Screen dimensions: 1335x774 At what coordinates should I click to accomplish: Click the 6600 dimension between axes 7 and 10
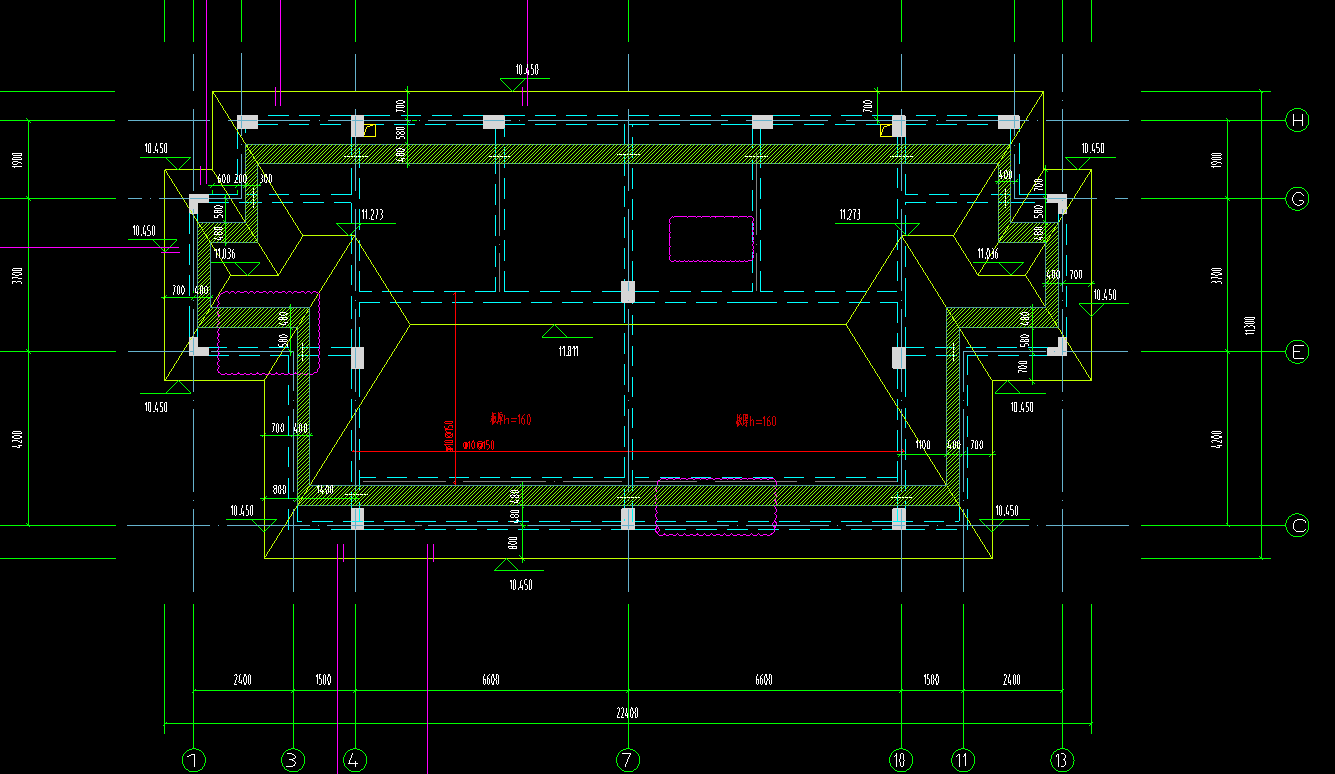[763, 680]
